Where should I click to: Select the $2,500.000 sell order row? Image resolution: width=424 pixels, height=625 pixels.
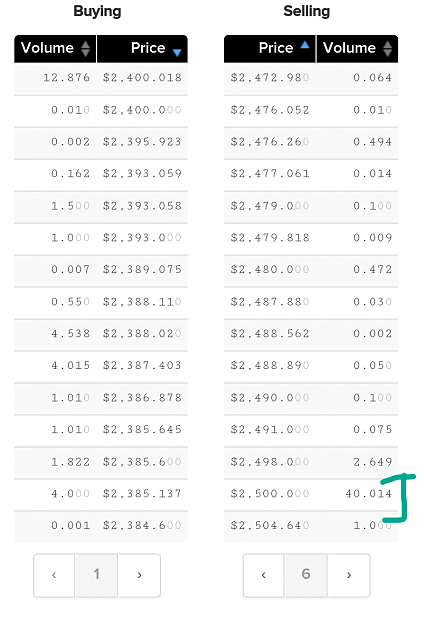click(x=311, y=495)
